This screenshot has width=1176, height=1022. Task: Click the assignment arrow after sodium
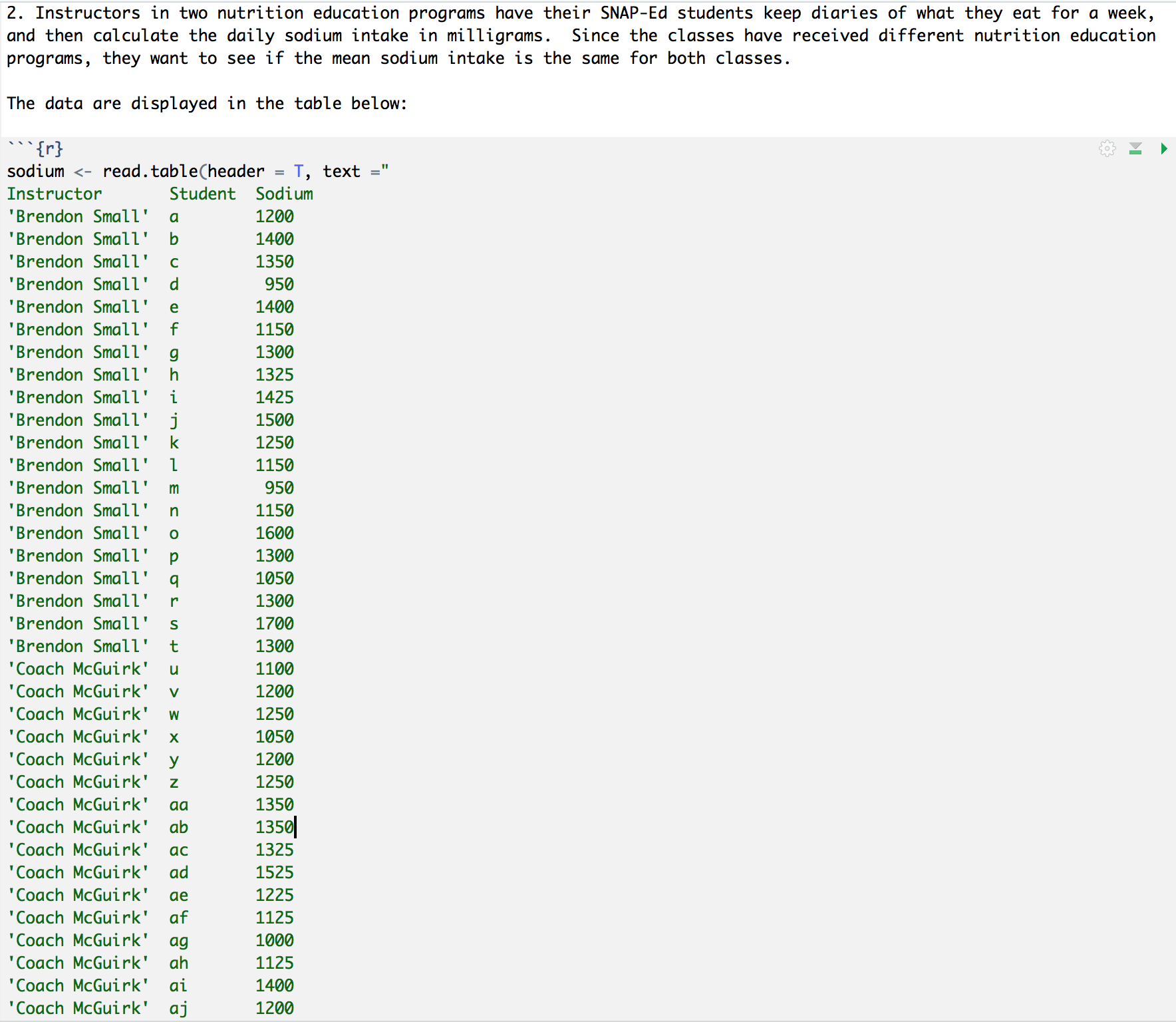[x=82, y=171]
